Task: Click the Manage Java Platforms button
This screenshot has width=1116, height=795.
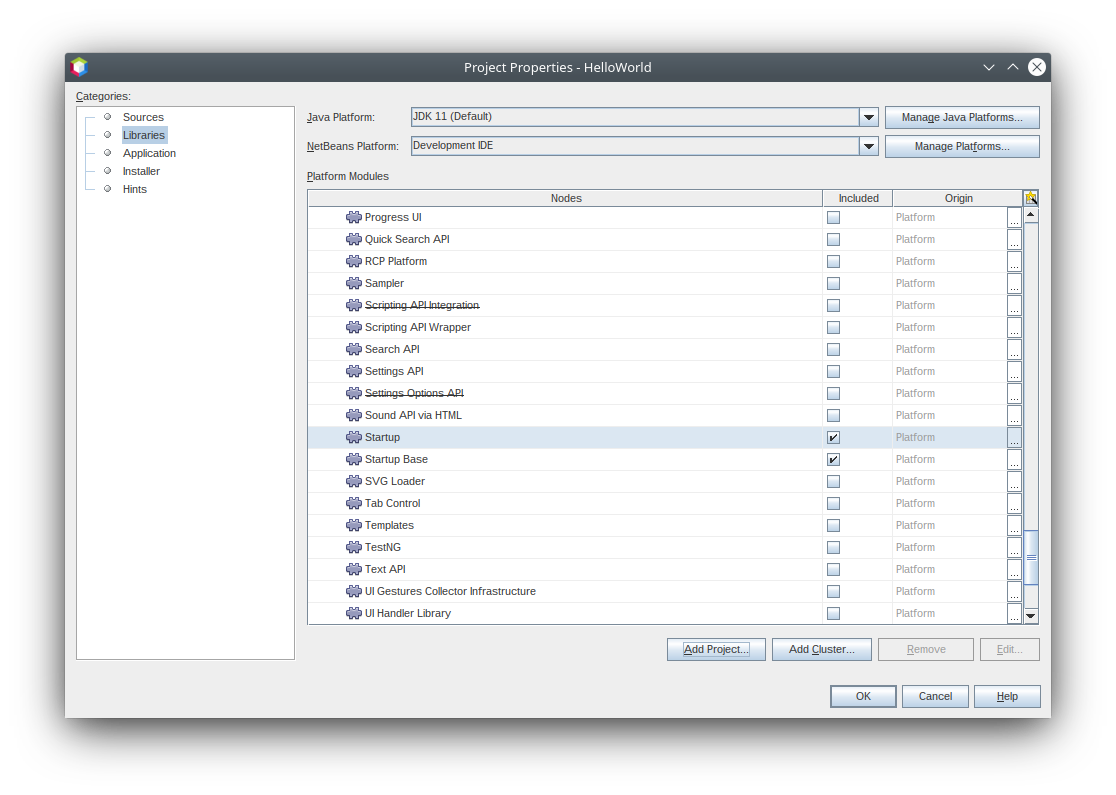Action: (961, 118)
